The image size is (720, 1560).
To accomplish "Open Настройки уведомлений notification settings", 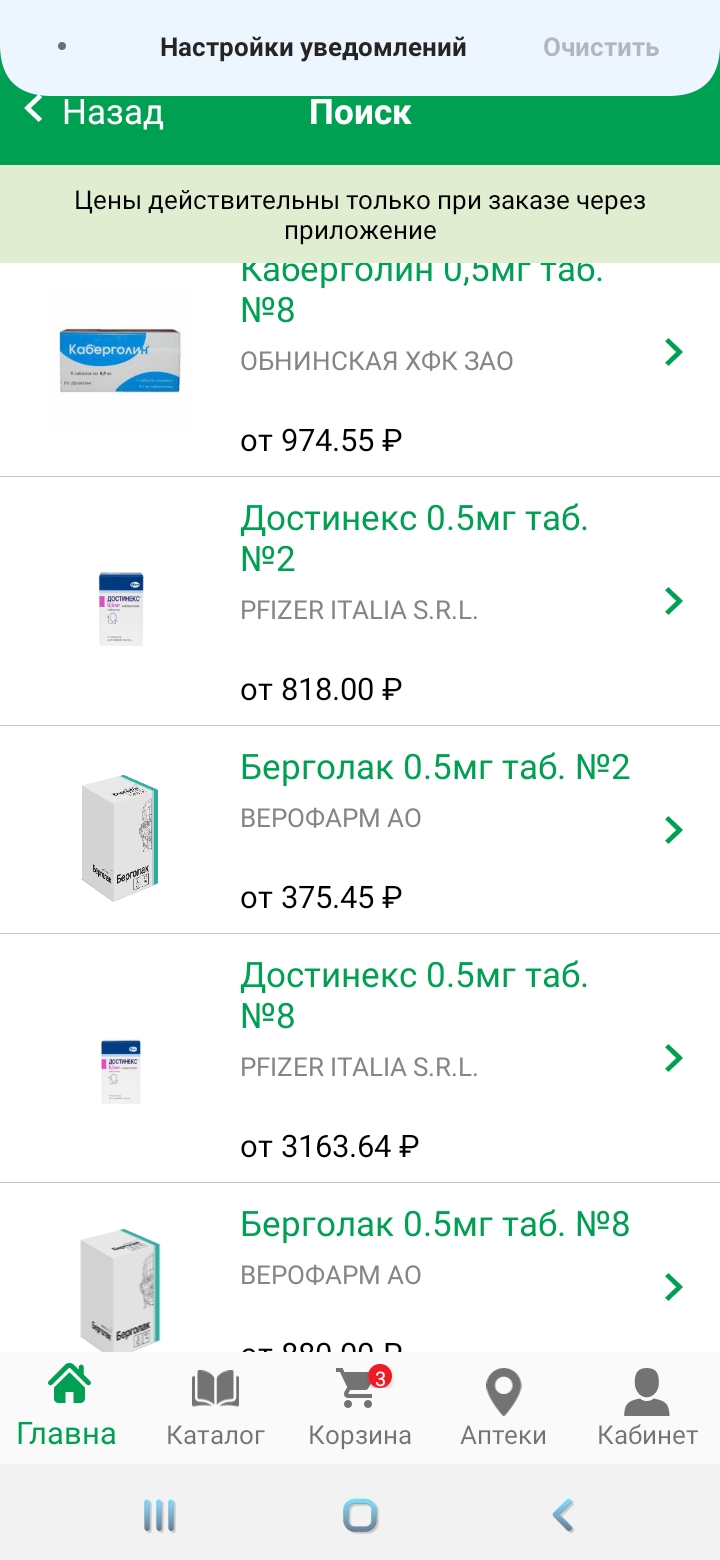I will point(313,47).
